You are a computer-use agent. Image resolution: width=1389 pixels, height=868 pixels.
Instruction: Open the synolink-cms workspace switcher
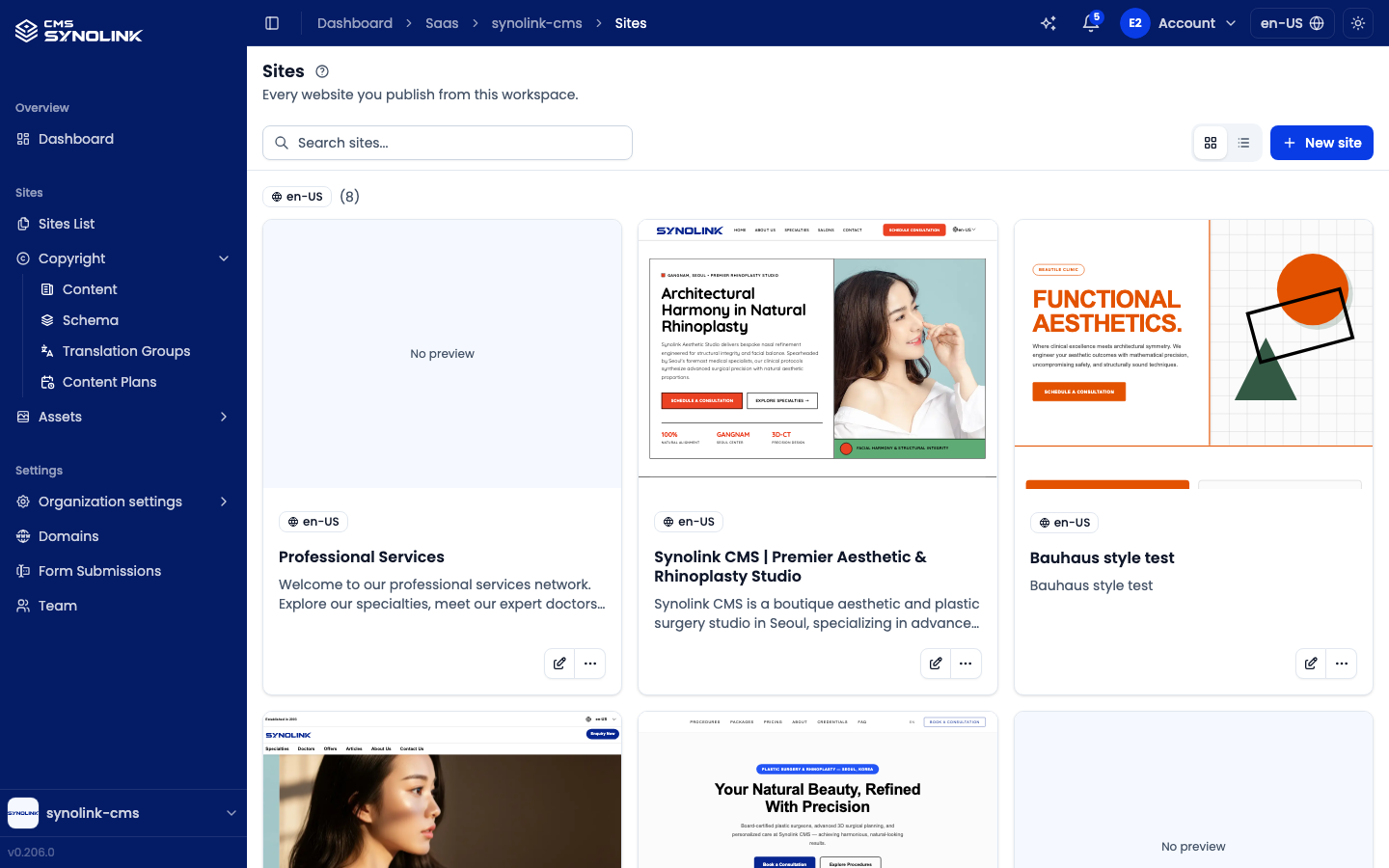pyautogui.click(x=123, y=813)
